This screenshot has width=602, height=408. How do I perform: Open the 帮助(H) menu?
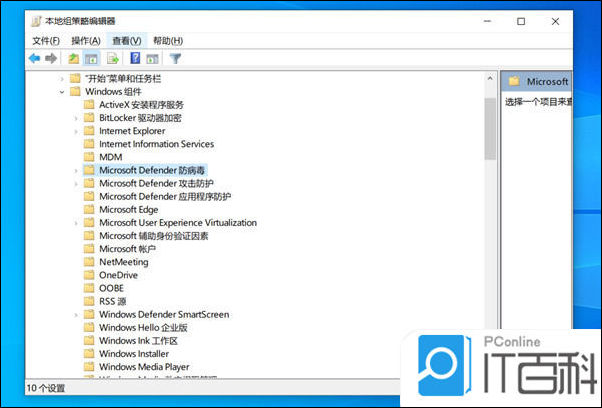[x=168, y=41]
